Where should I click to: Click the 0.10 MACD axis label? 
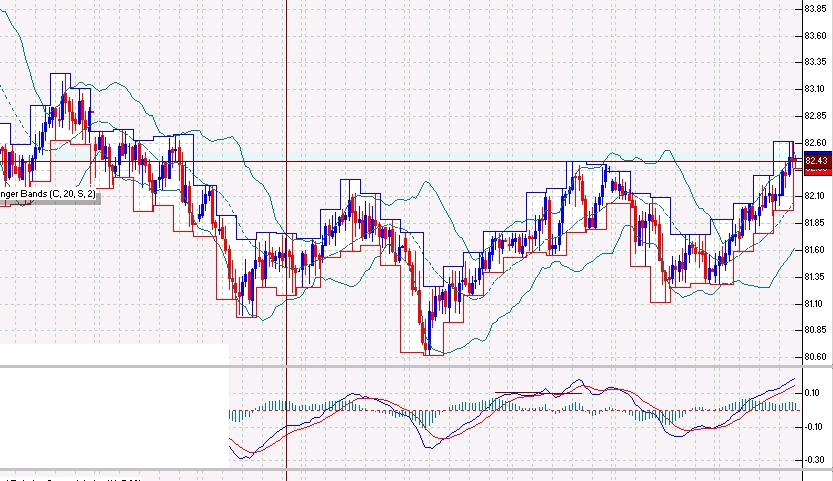[812, 393]
